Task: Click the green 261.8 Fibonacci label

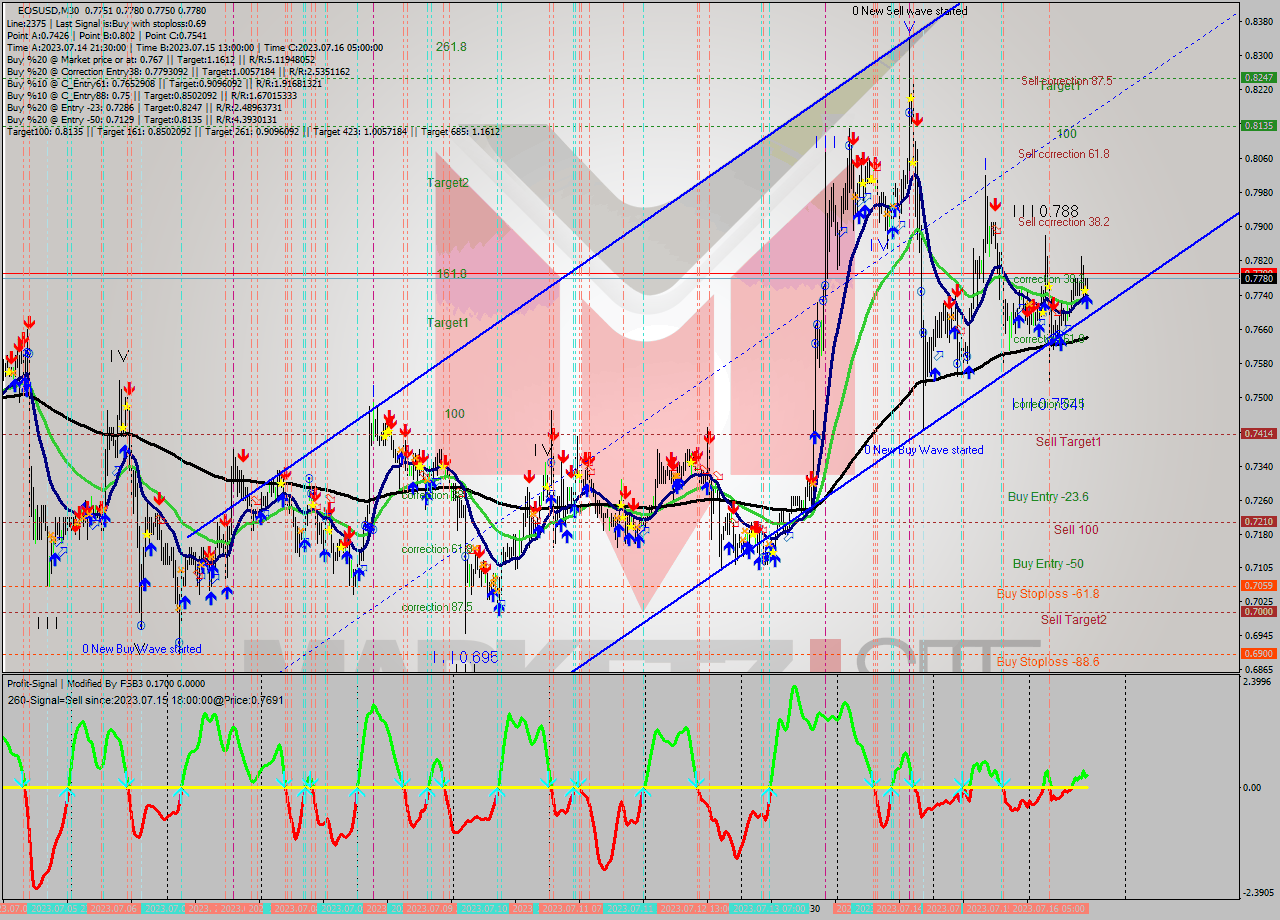Action: pos(451,46)
